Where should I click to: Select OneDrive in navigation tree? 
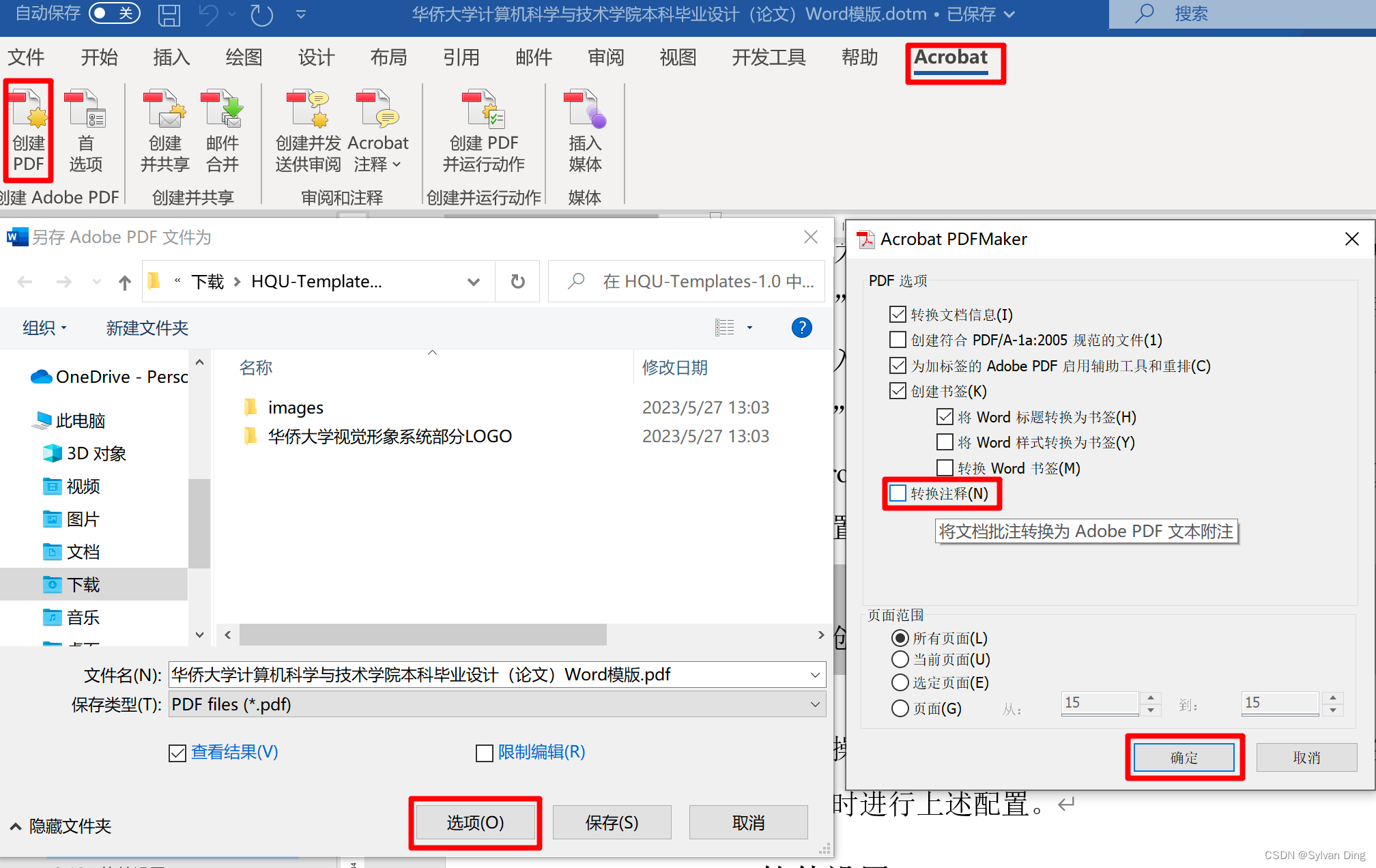[x=109, y=377]
